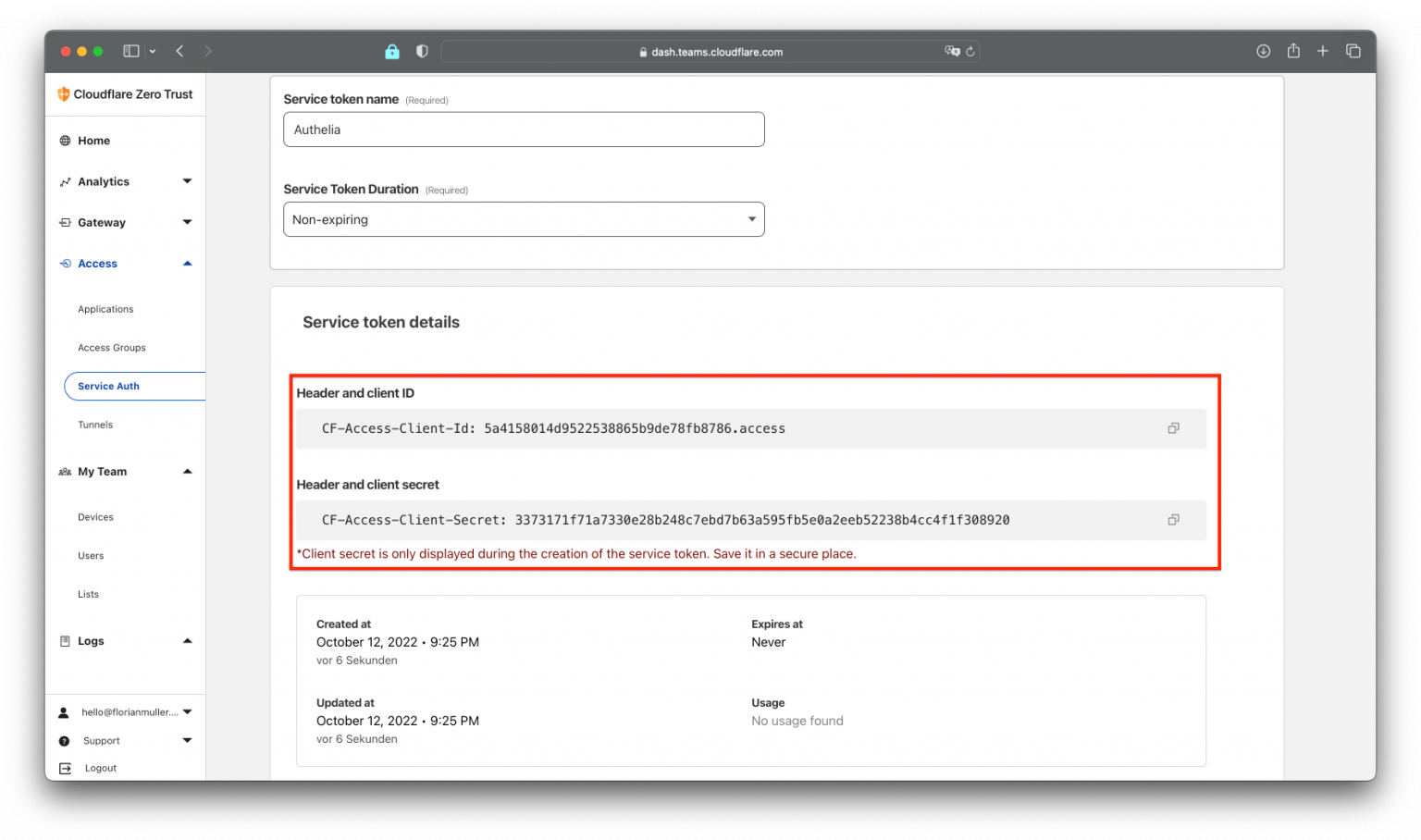Select the My Team icon

click(x=65, y=472)
